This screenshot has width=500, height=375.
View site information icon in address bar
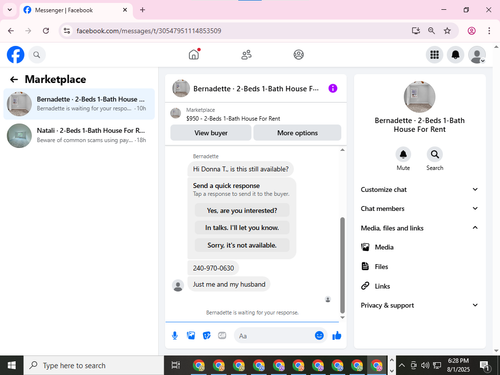point(67,31)
